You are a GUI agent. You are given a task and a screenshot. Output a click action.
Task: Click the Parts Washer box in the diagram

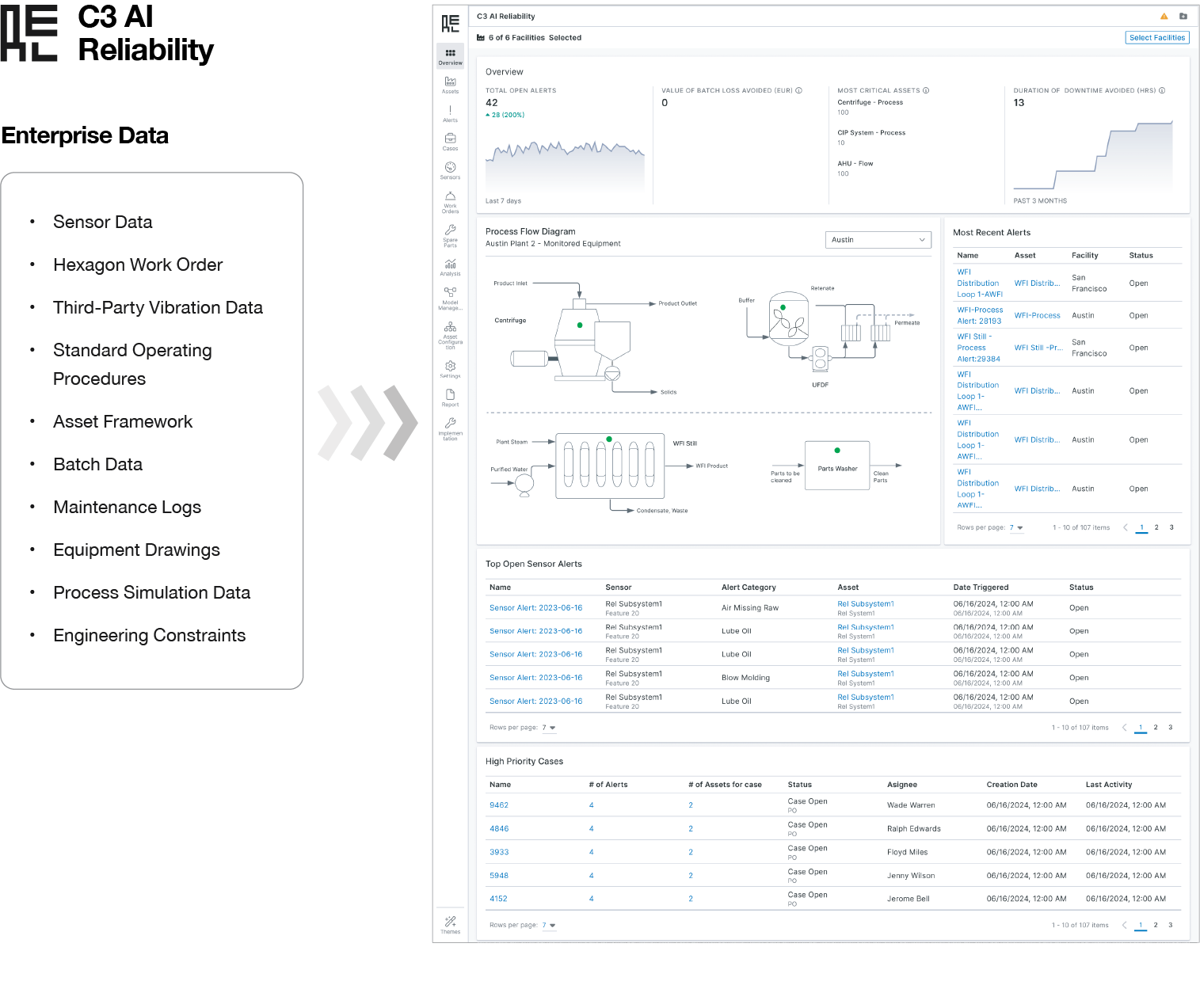coord(837,466)
